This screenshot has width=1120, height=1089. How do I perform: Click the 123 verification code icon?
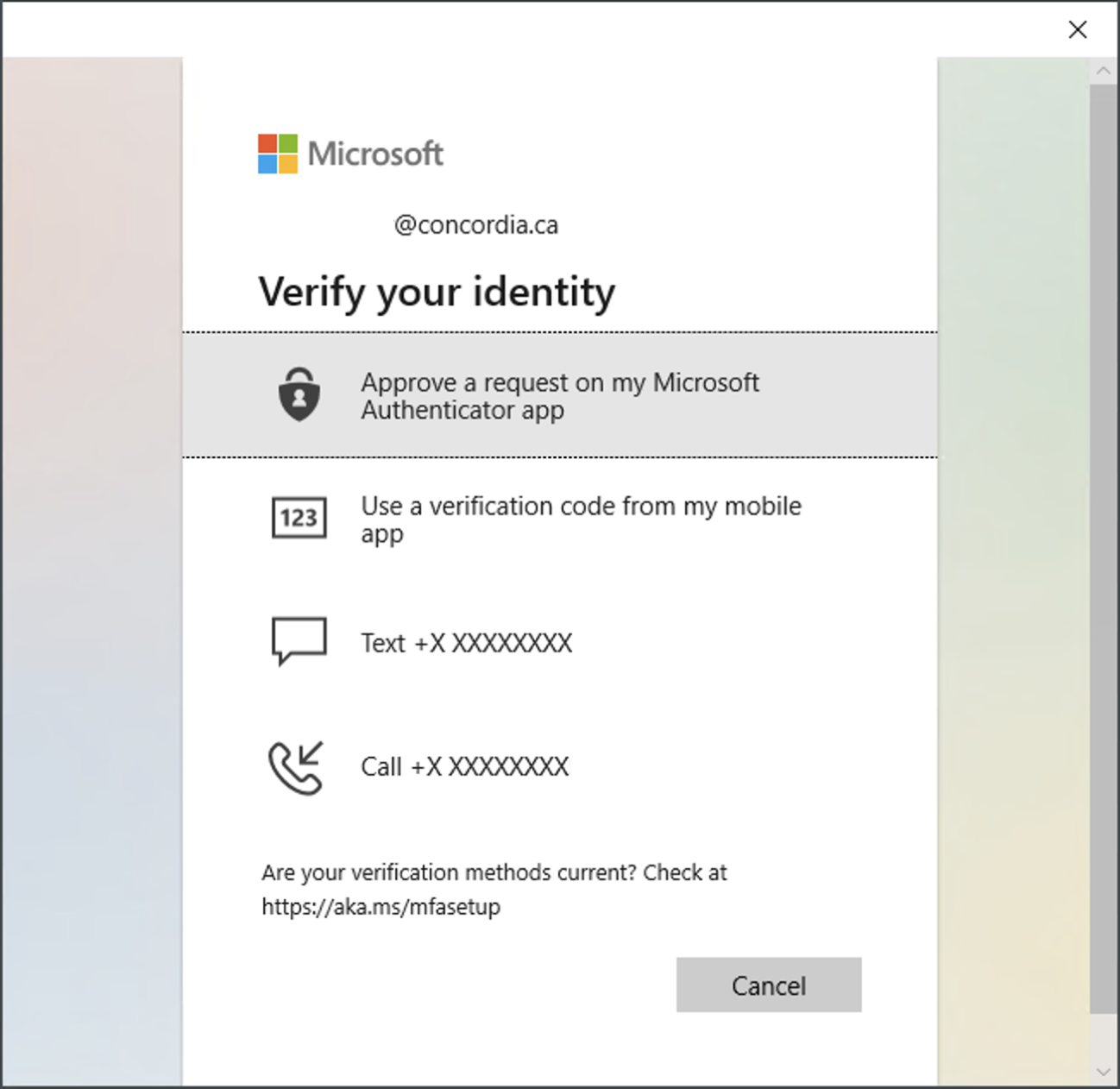pos(299,518)
